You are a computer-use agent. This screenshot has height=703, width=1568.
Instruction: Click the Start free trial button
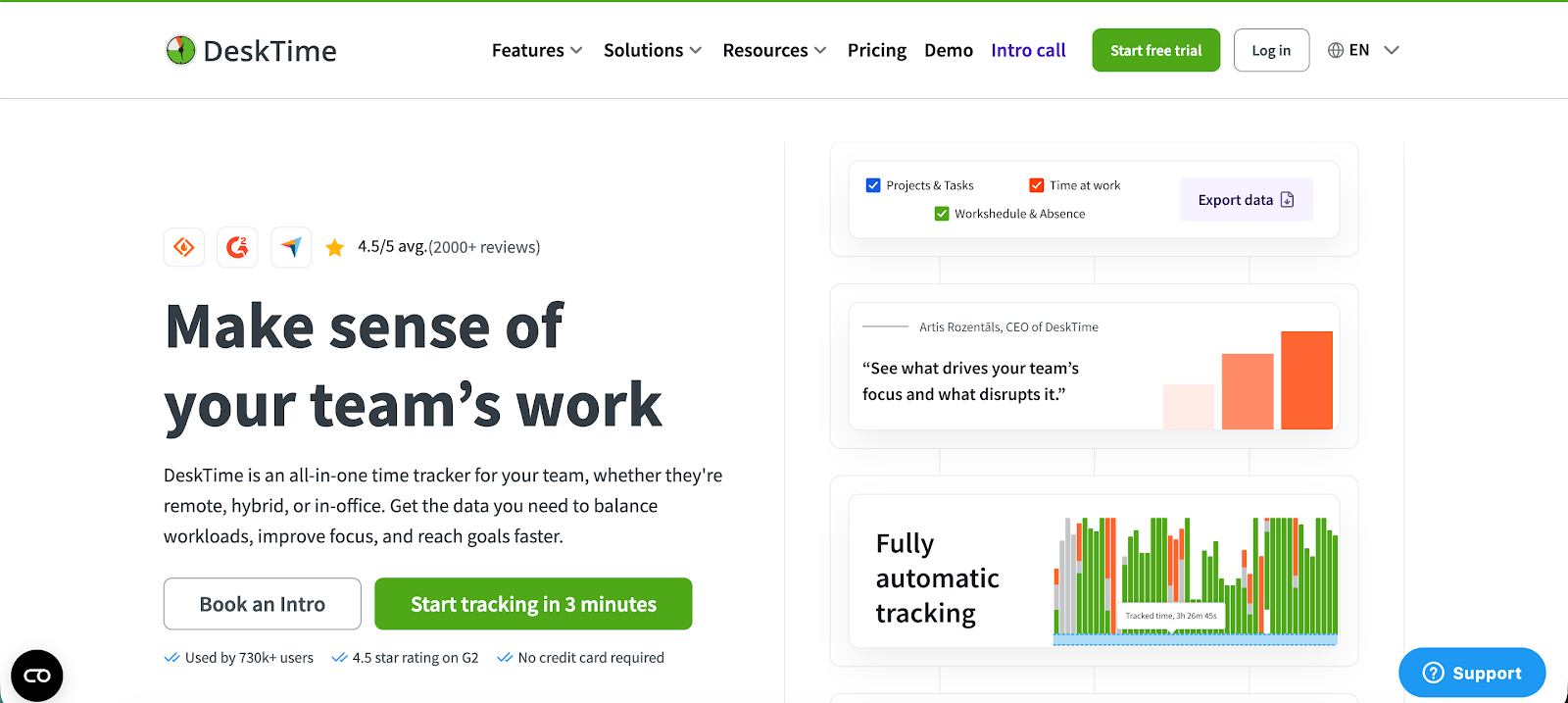coord(1156,50)
